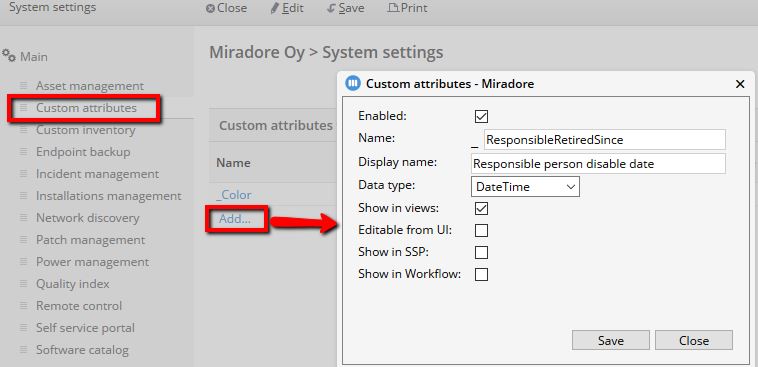Viewport: 758px width, 367px height.
Task: Open Asset management settings
Action: [x=90, y=86]
